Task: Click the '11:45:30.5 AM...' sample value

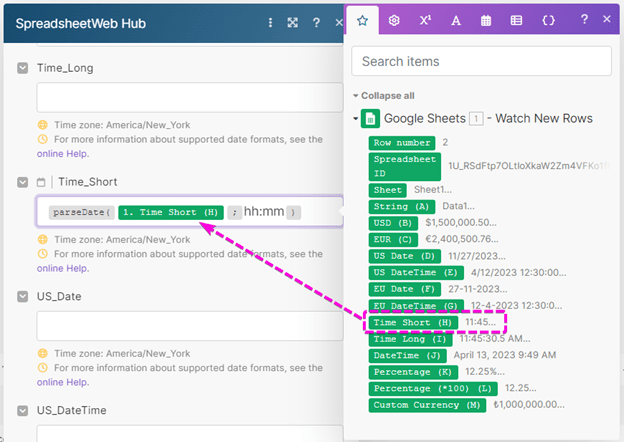Action: coord(495,339)
